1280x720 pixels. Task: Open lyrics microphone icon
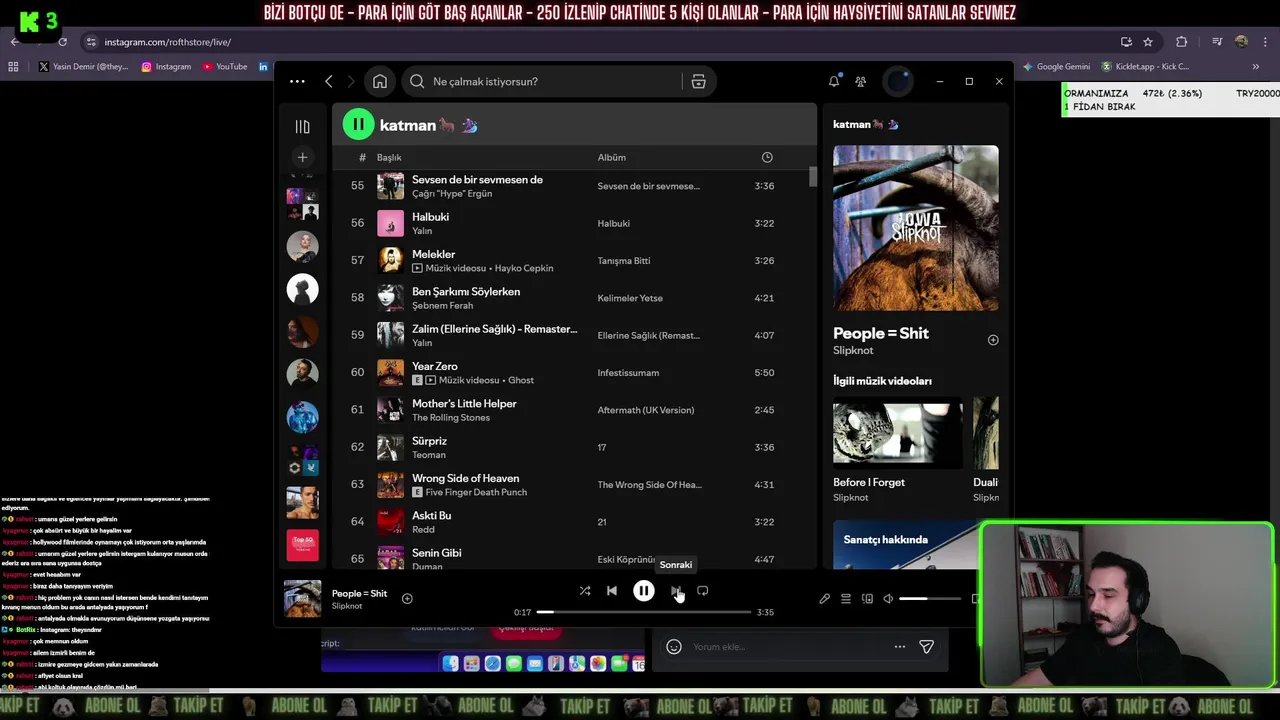[x=824, y=598]
